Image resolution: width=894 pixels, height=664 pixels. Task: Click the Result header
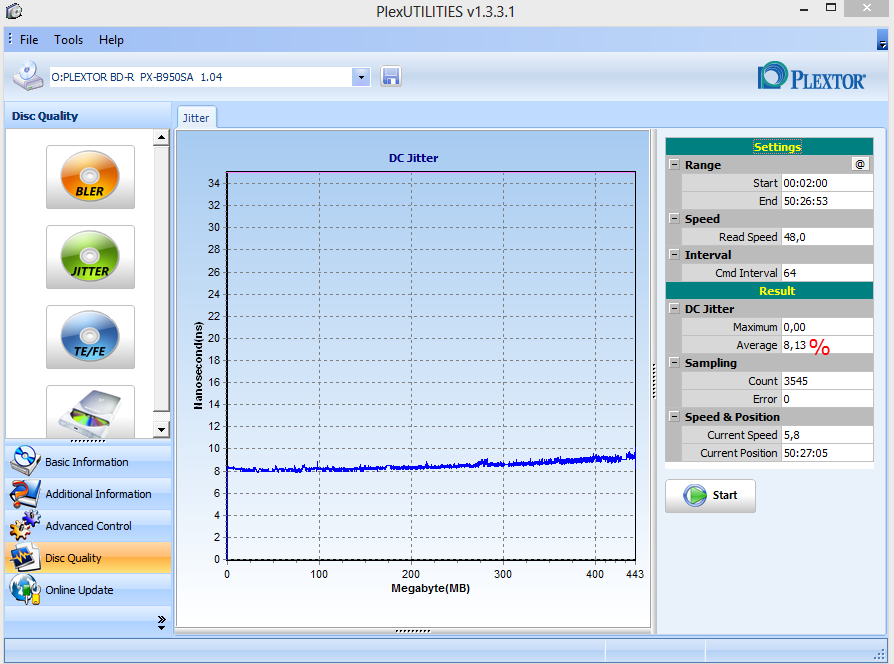tap(769, 291)
